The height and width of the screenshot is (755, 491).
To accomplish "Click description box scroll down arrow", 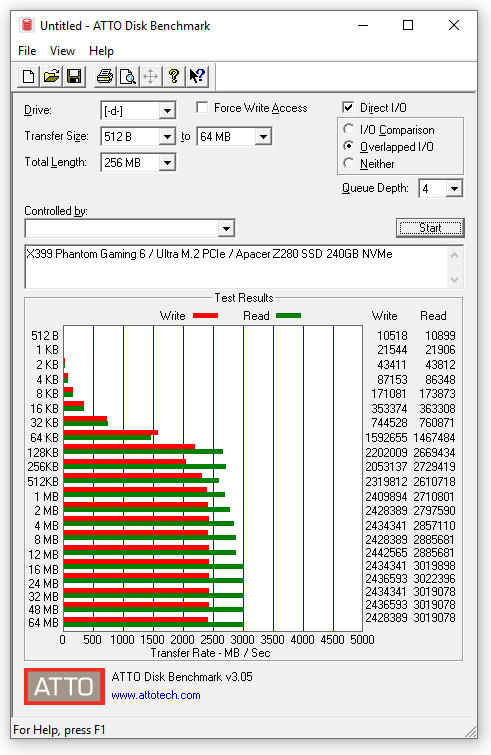I will pos(454,279).
